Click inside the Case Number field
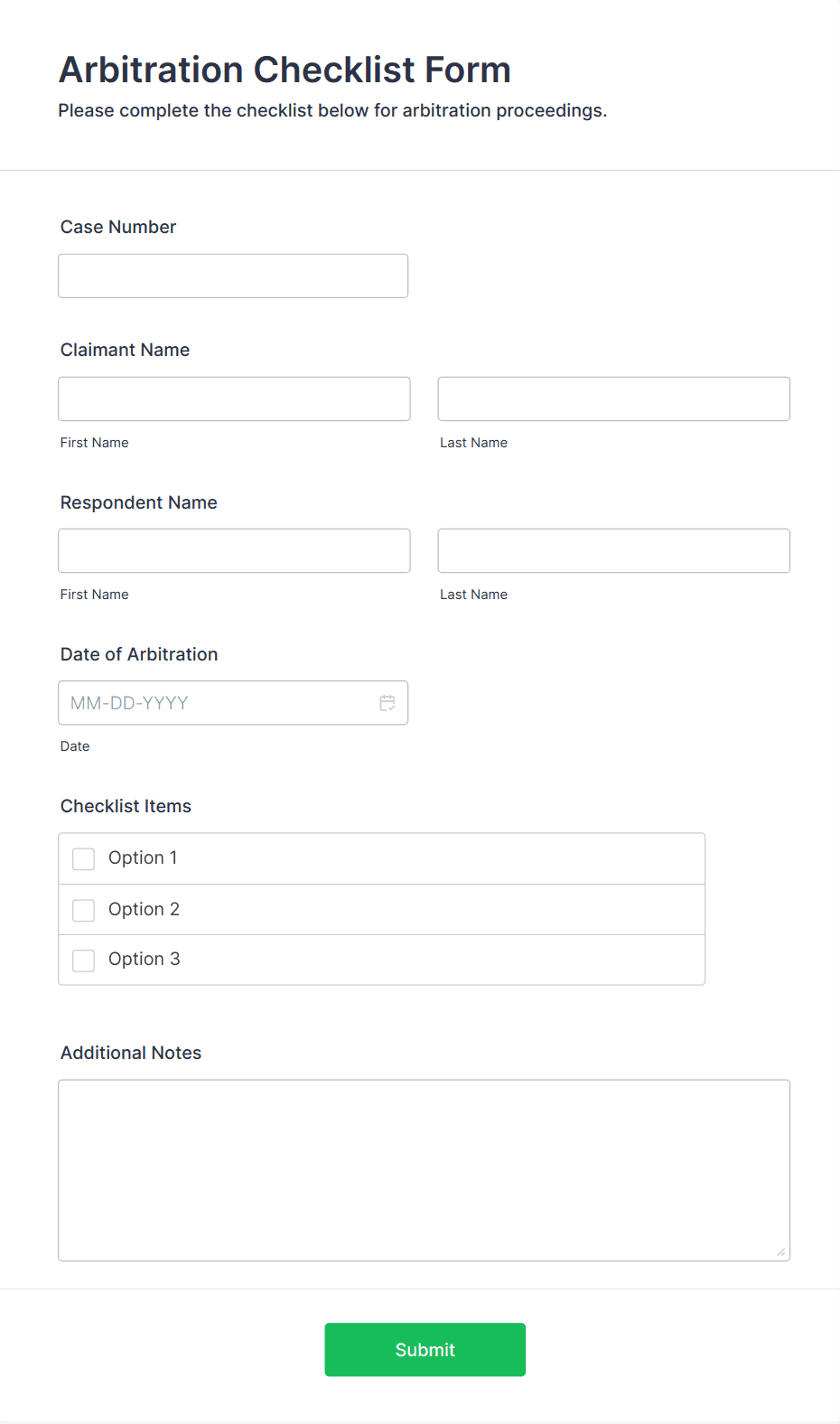 (232, 276)
